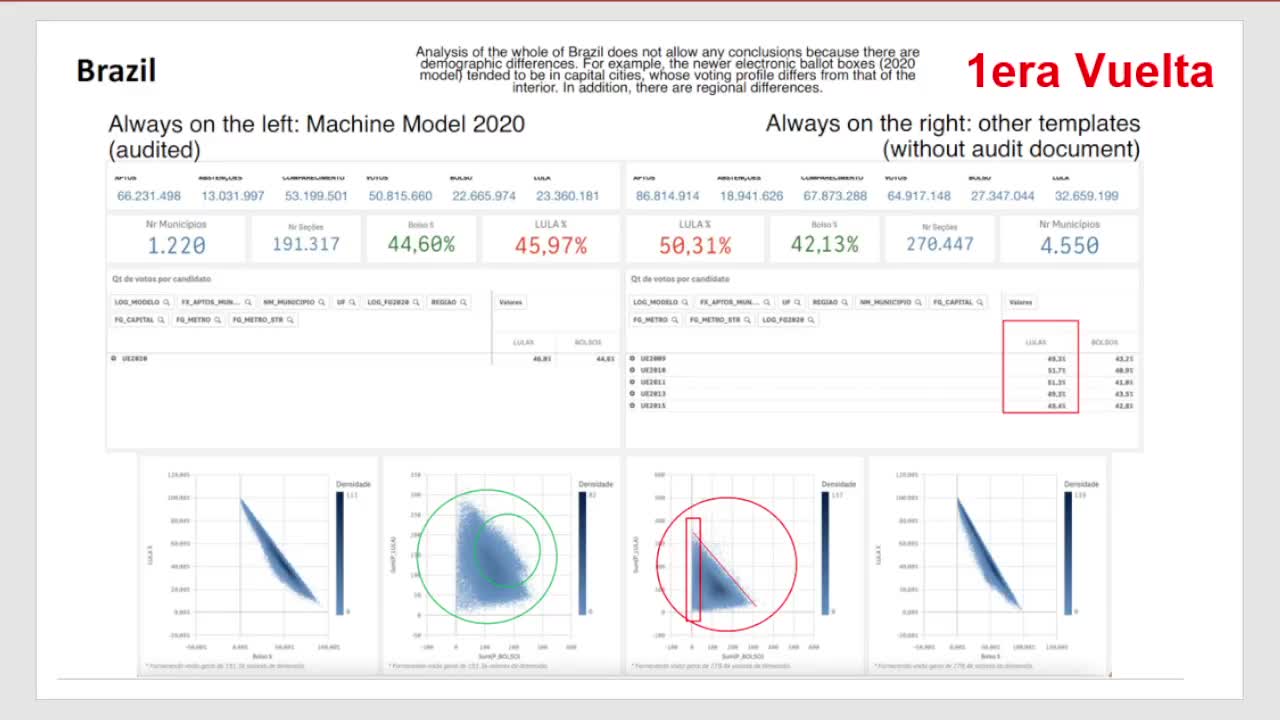Image resolution: width=1280 pixels, height=720 pixels.
Task: Click the BOLSO value 22.665.974
Action: pos(484,196)
